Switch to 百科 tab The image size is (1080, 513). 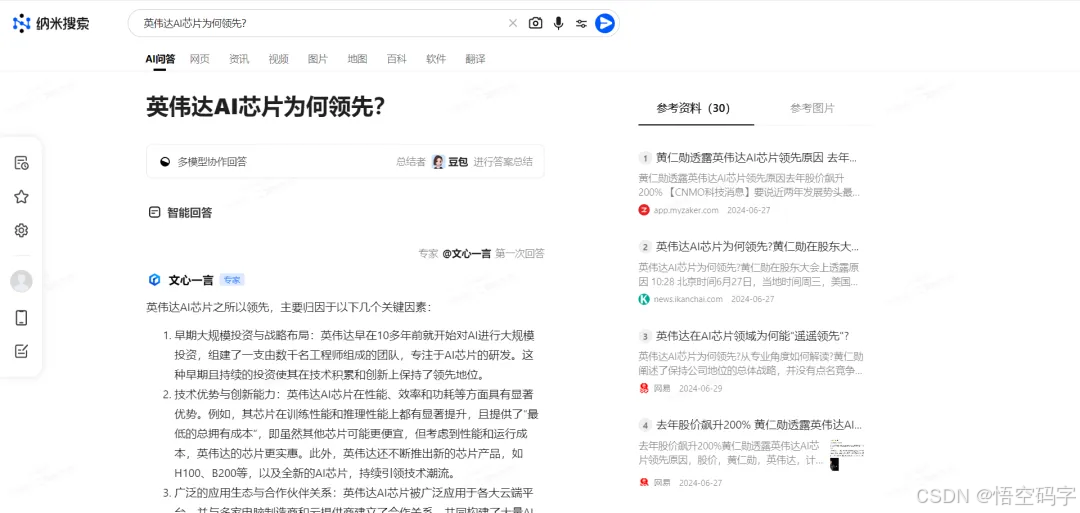pos(397,59)
